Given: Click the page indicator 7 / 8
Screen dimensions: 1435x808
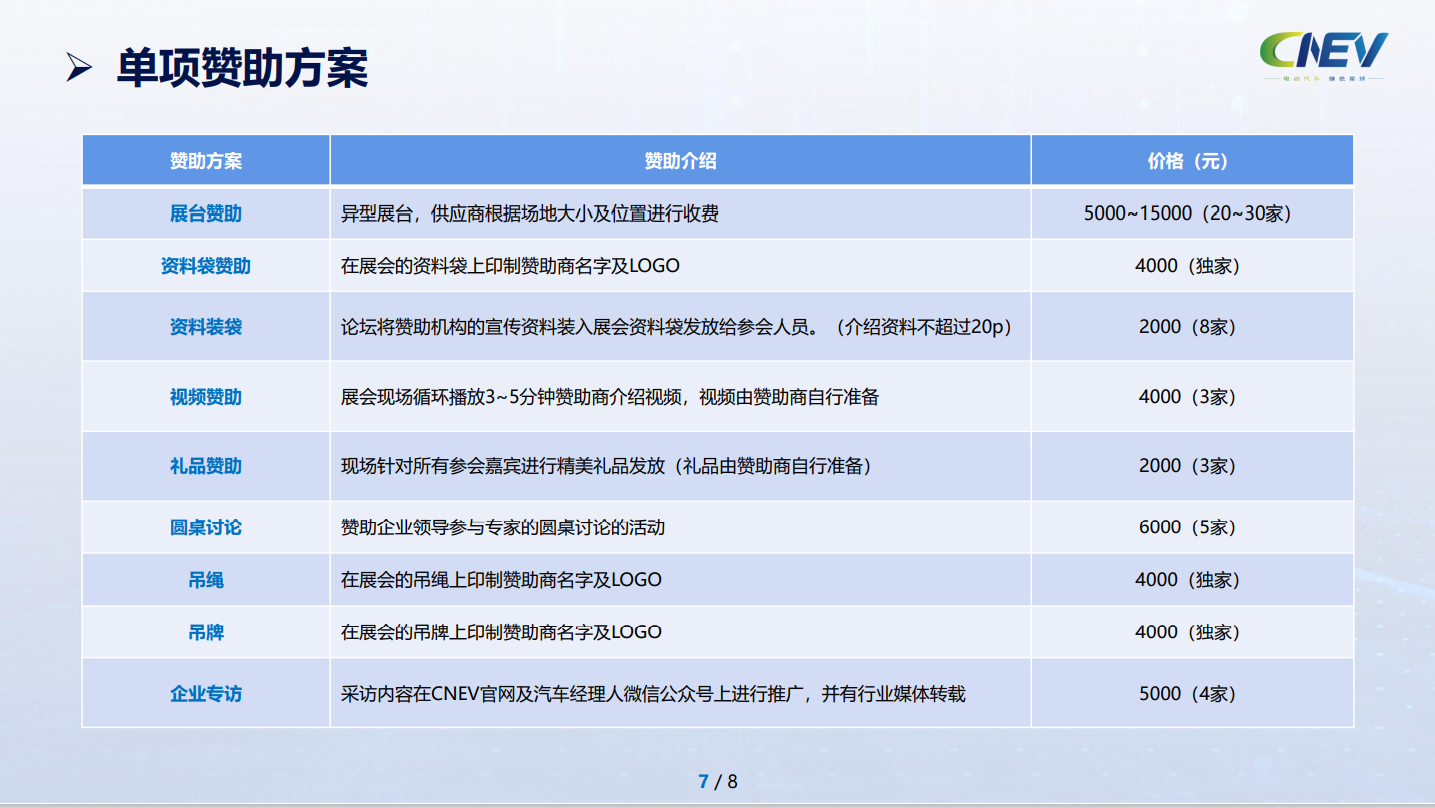Looking at the screenshot, I should coord(717,781).
